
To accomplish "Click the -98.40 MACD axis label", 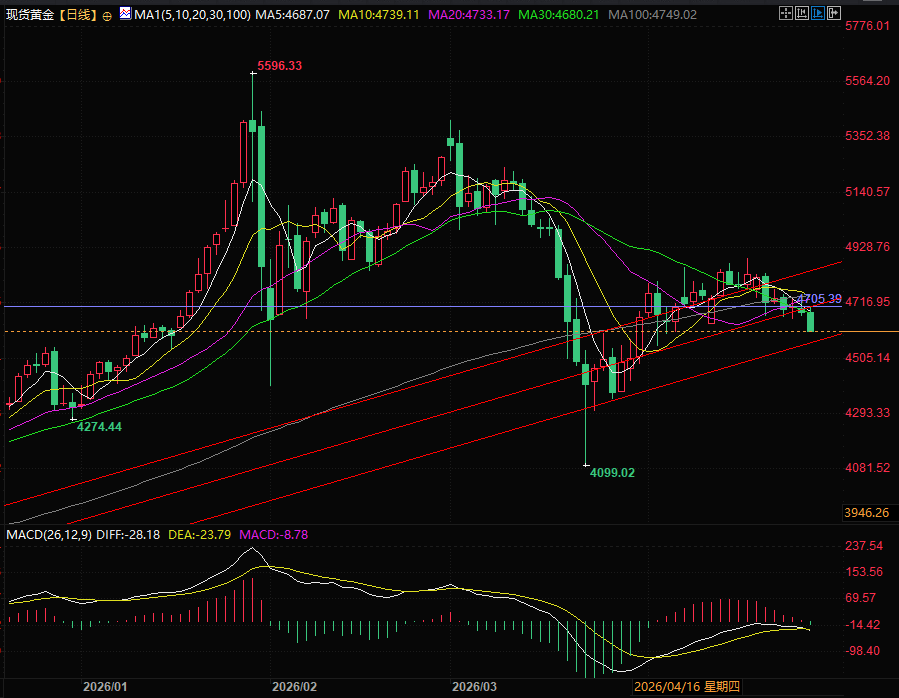I will [863, 650].
